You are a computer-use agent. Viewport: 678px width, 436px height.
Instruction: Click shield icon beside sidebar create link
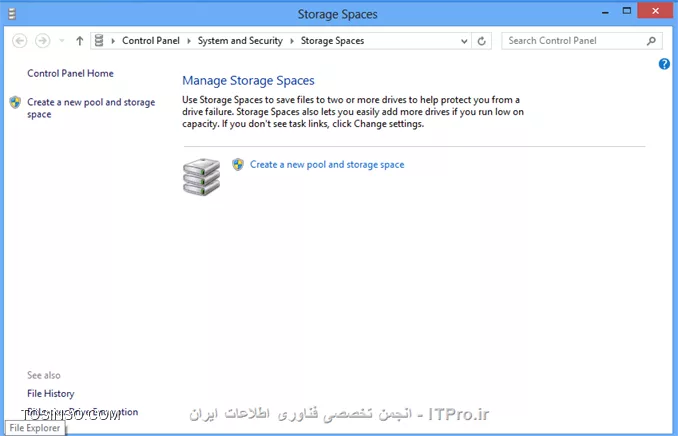15,103
